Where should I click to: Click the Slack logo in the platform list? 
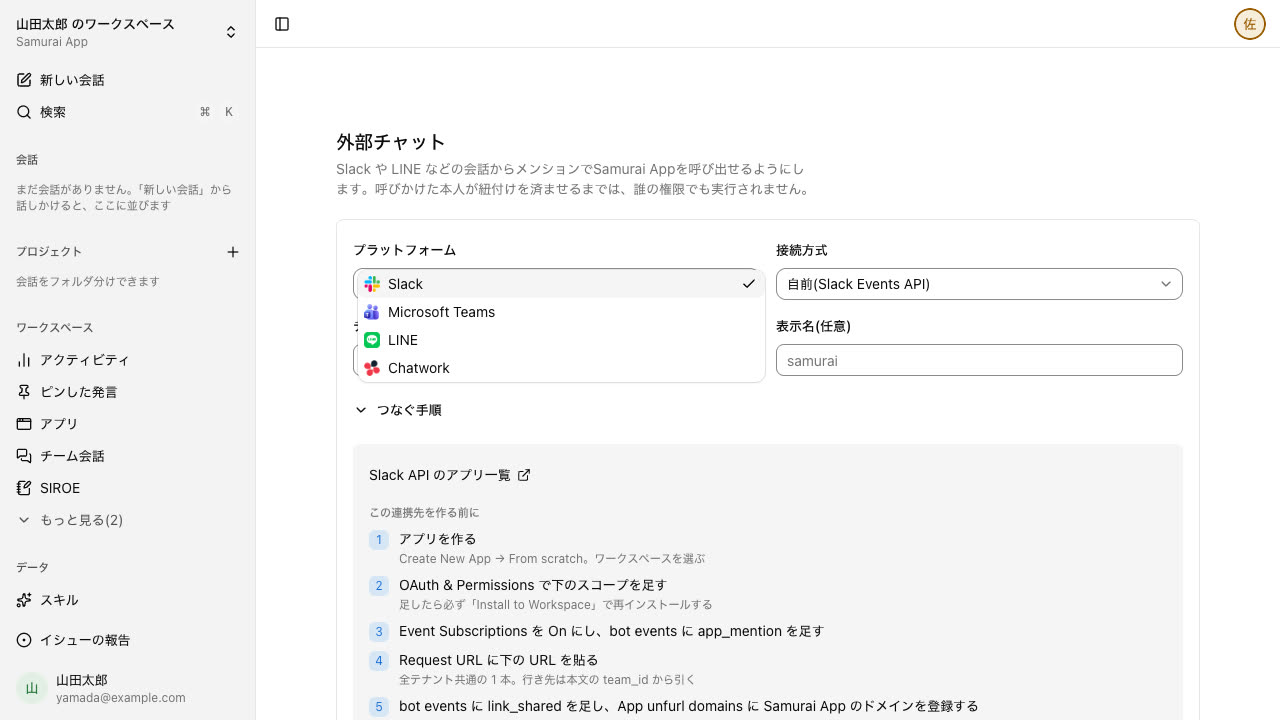372,284
